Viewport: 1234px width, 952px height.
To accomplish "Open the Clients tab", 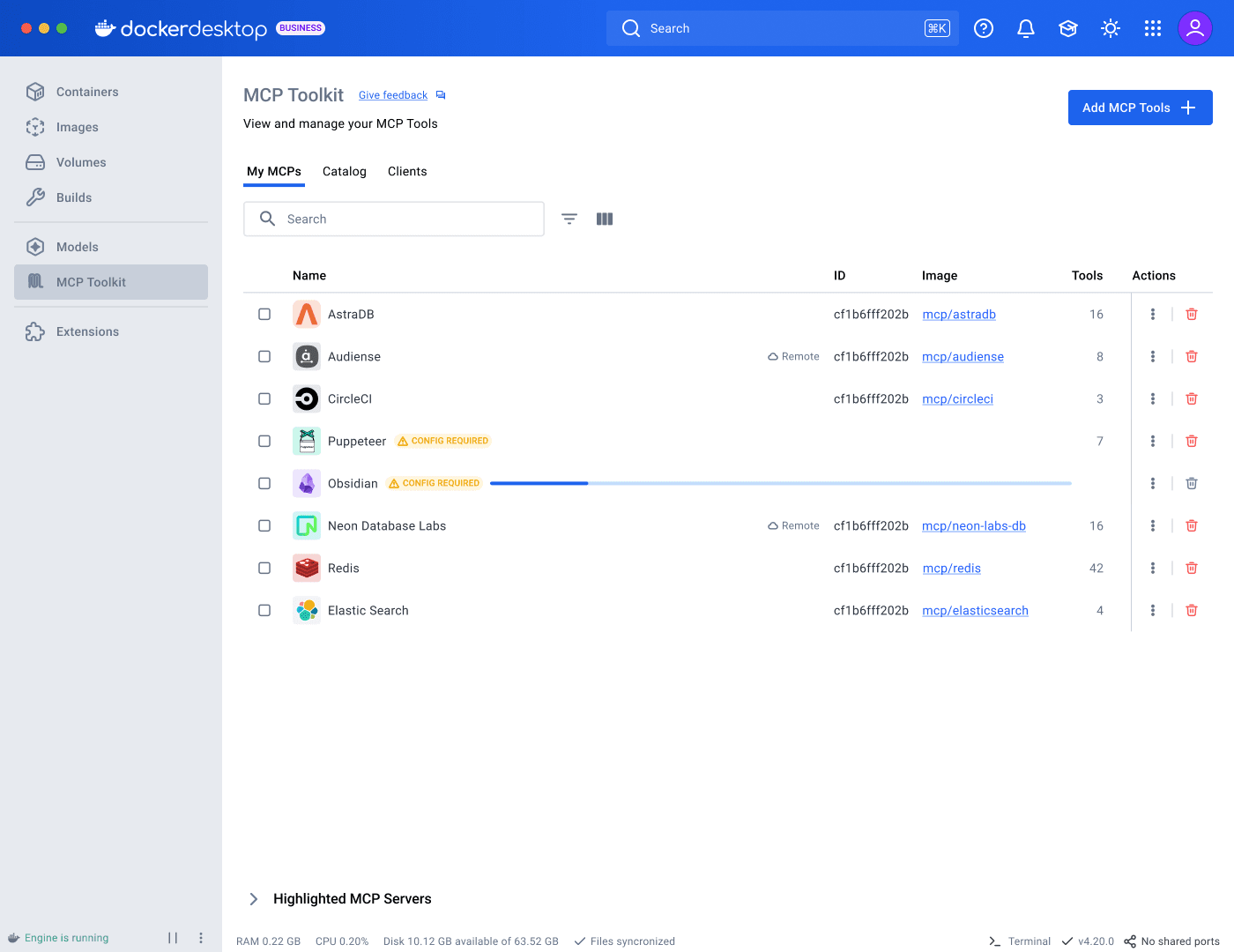I will click(x=406, y=171).
